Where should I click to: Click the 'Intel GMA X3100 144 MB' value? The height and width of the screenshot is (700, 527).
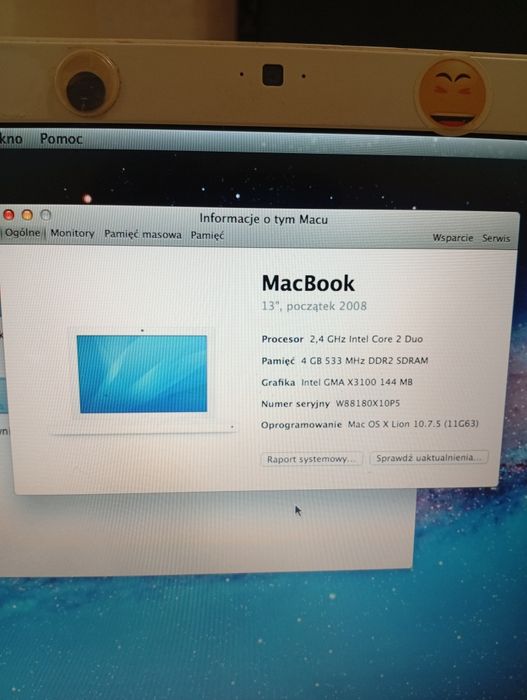pos(357,382)
